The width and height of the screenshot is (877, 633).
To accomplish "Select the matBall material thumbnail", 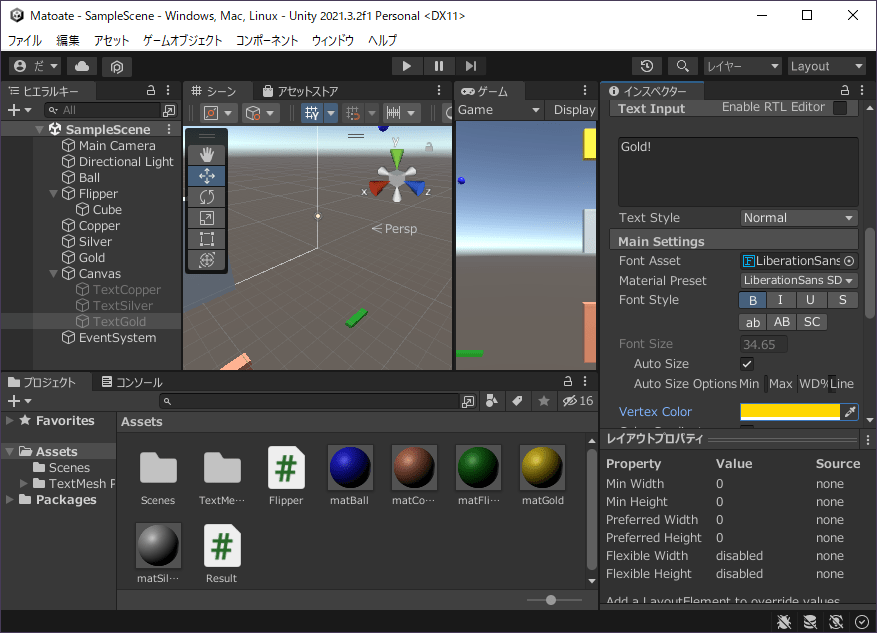I will click(350, 467).
